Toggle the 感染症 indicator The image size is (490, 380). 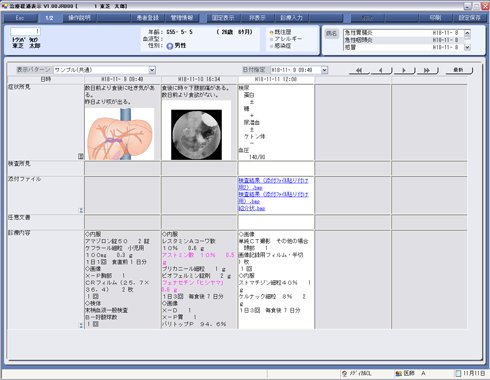(271, 46)
